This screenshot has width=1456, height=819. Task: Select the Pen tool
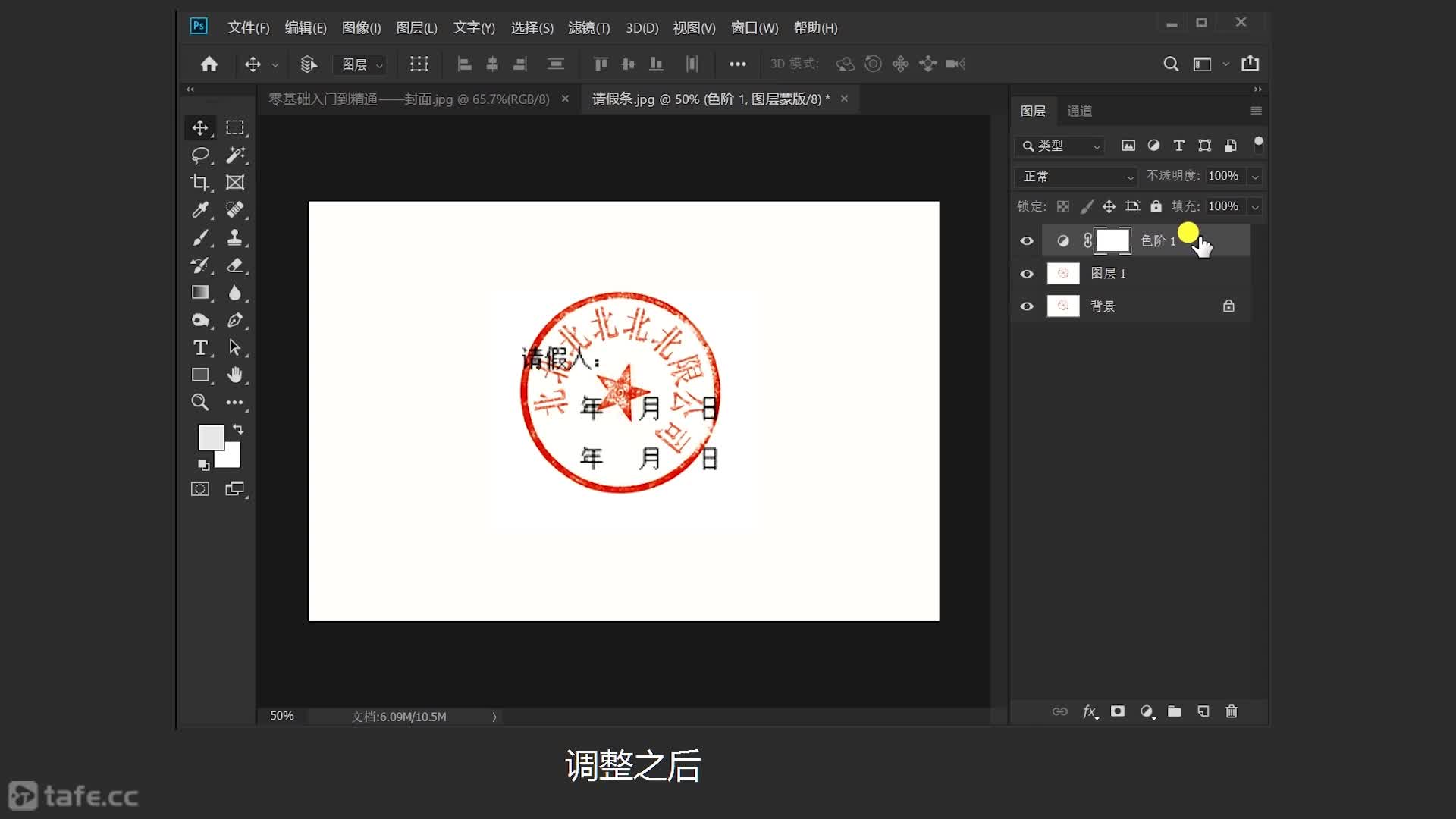coord(235,320)
